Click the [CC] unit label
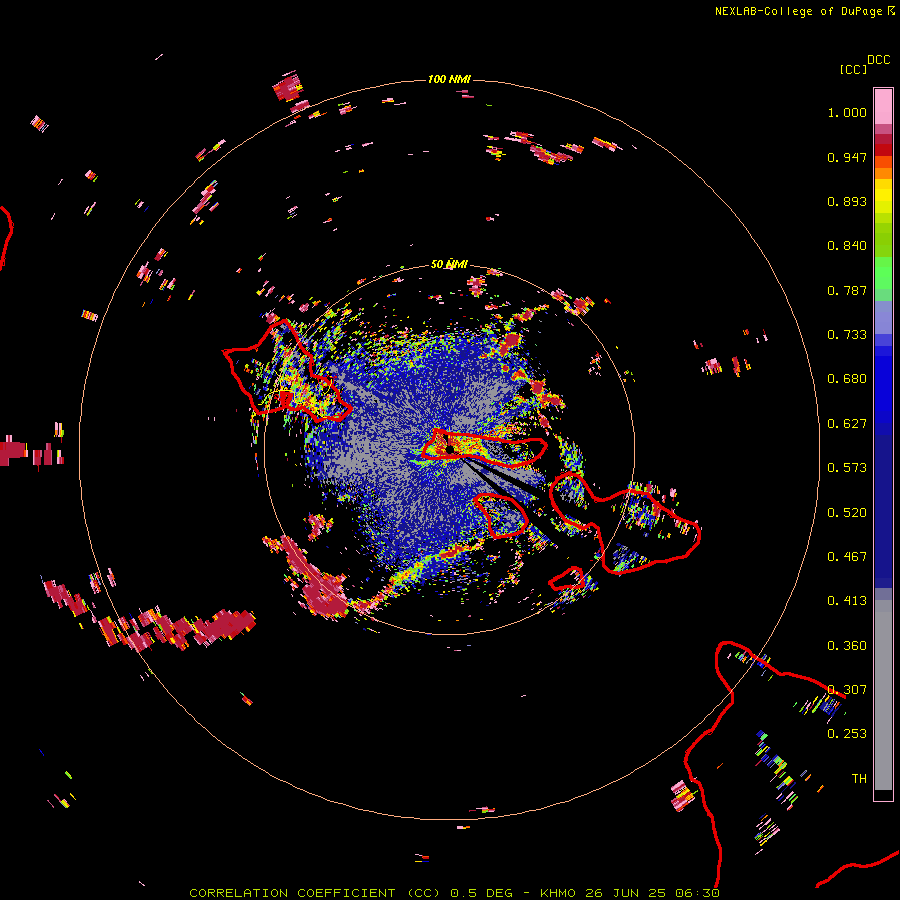 pyautogui.click(x=853, y=69)
